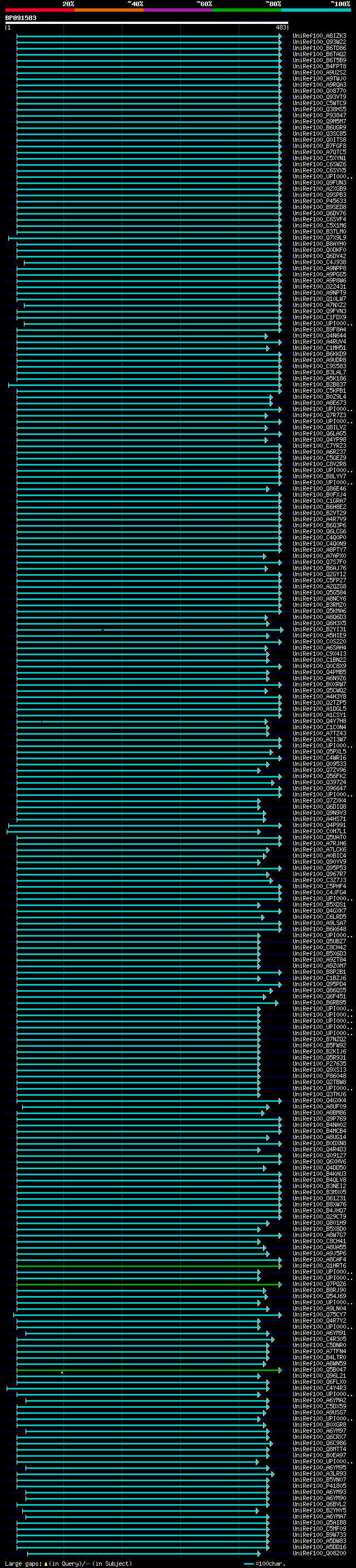The image size is (356, 1568).
Task: Click the green alignment bar for UniRef100_Q5B047
Action: 149,1371
